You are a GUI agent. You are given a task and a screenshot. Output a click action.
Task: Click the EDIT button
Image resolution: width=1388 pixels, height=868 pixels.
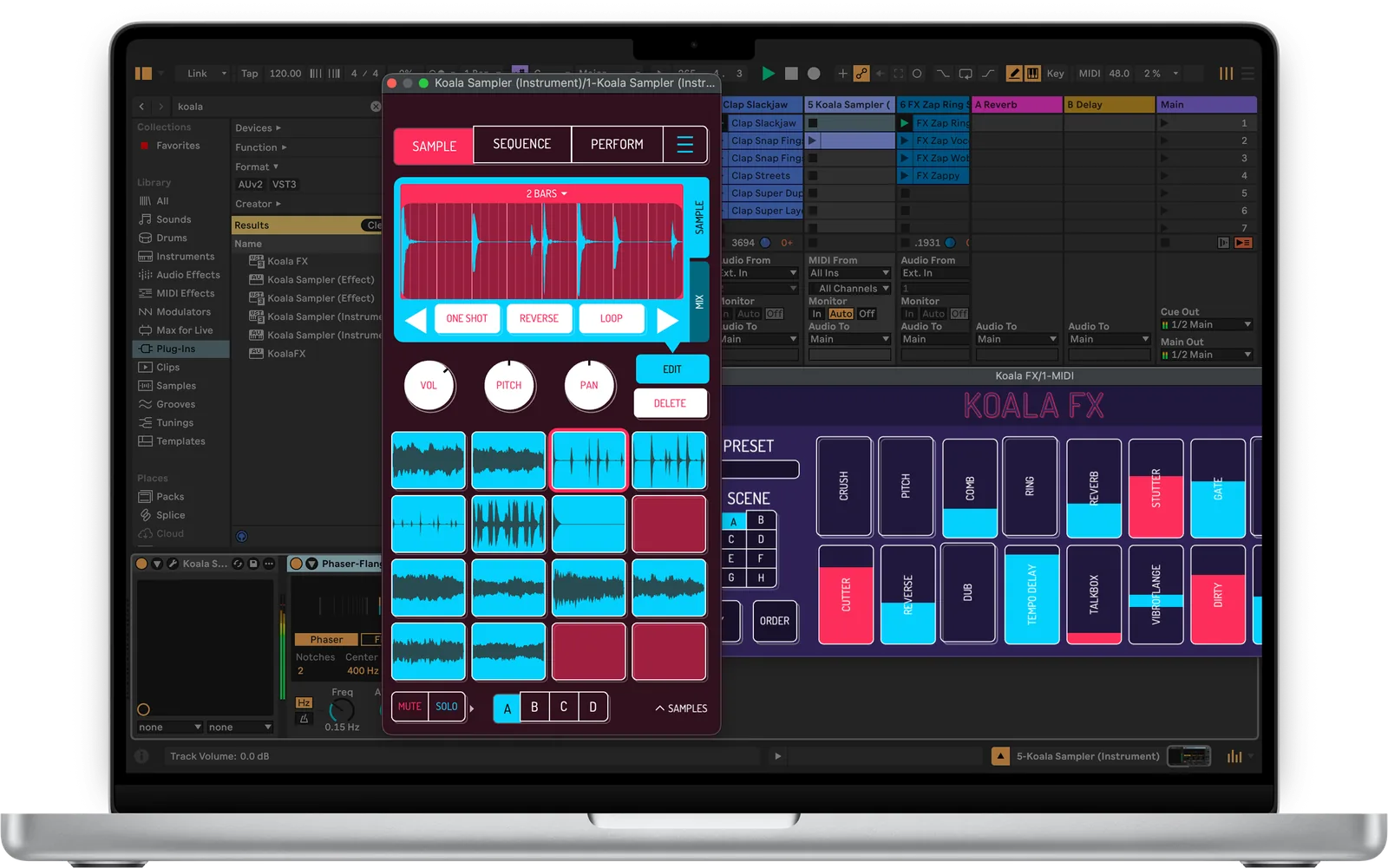[672, 369]
